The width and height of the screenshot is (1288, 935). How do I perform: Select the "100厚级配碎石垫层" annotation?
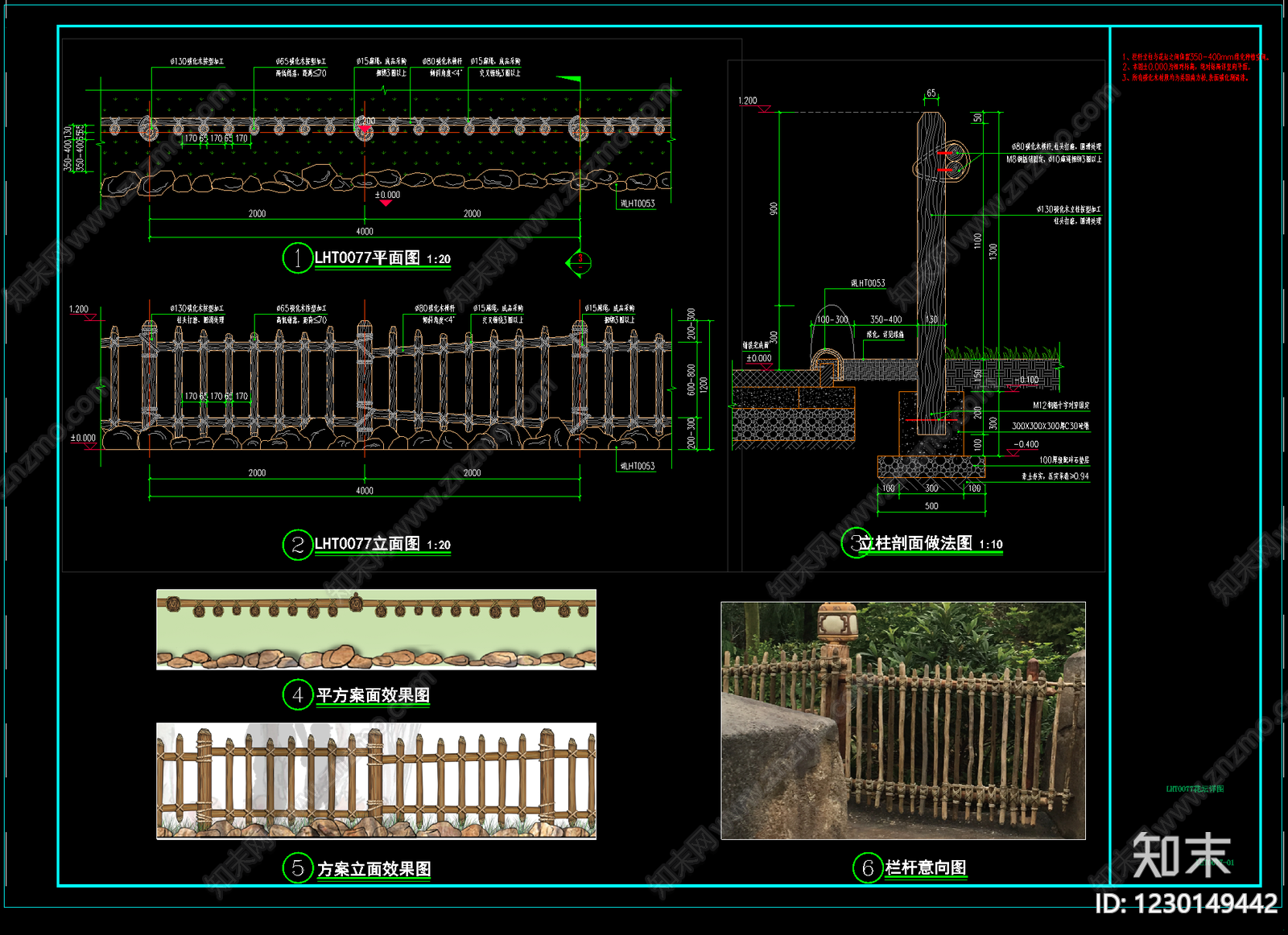coord(1064,460)
